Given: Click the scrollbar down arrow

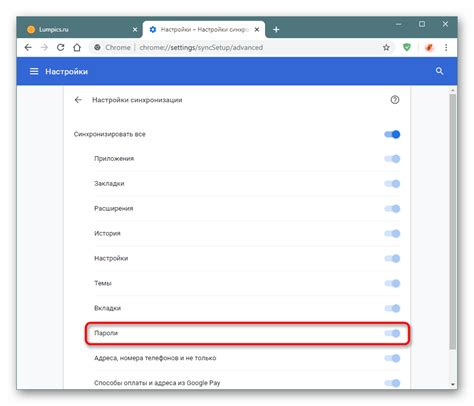Looking at the screenshot, I should (x=452, y=384).
